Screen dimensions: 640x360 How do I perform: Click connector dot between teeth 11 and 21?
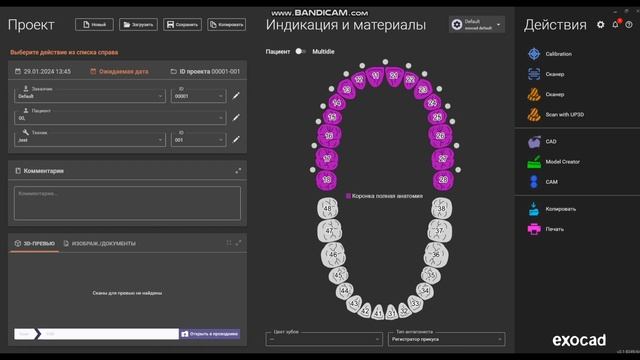[385, 62]
